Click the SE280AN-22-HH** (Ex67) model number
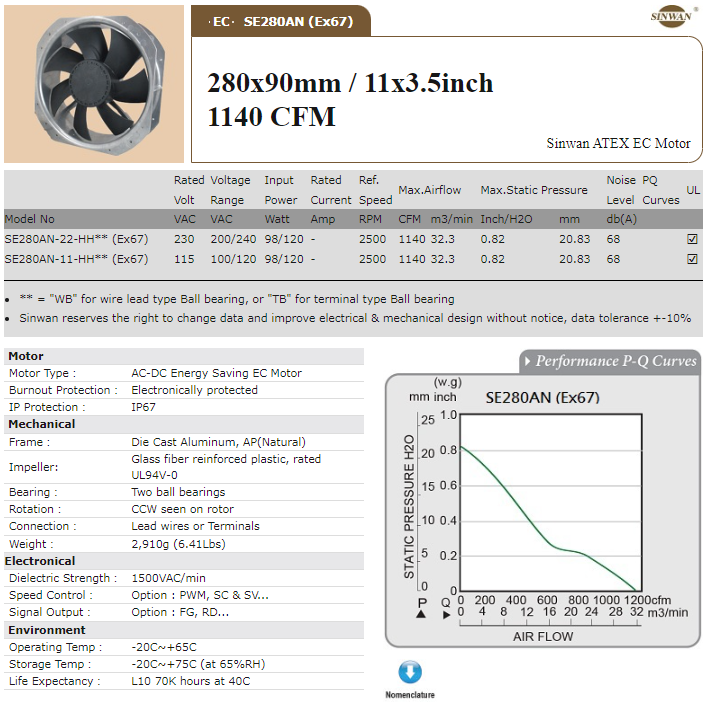Viewport: 724px width, 702px height. click(x=76, y=240)
